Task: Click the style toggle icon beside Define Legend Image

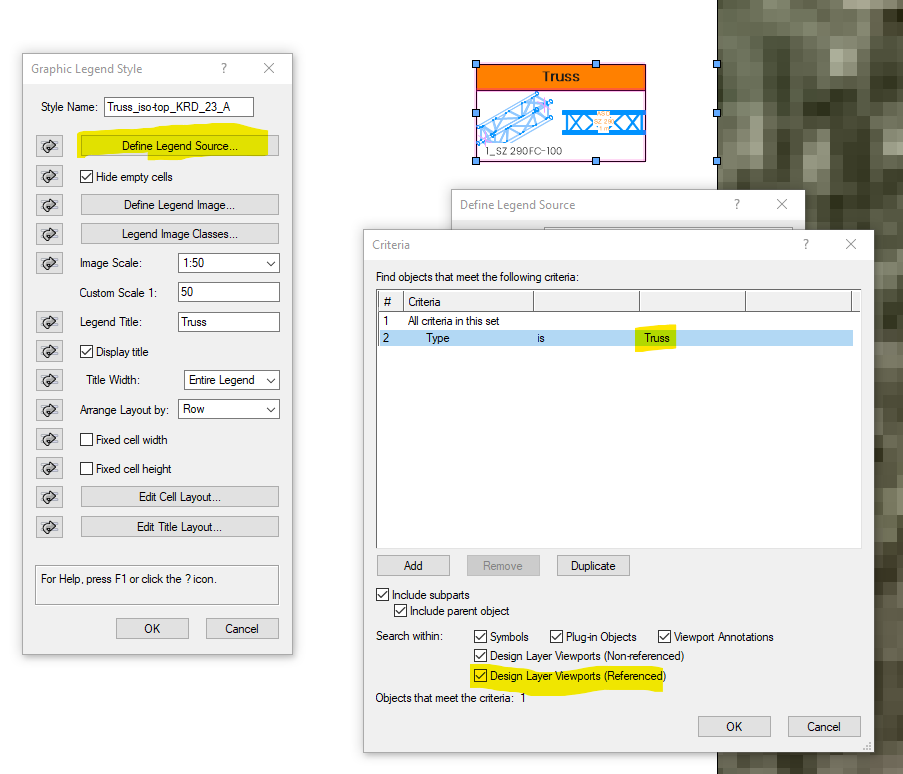Action: (x=49, y=205)
